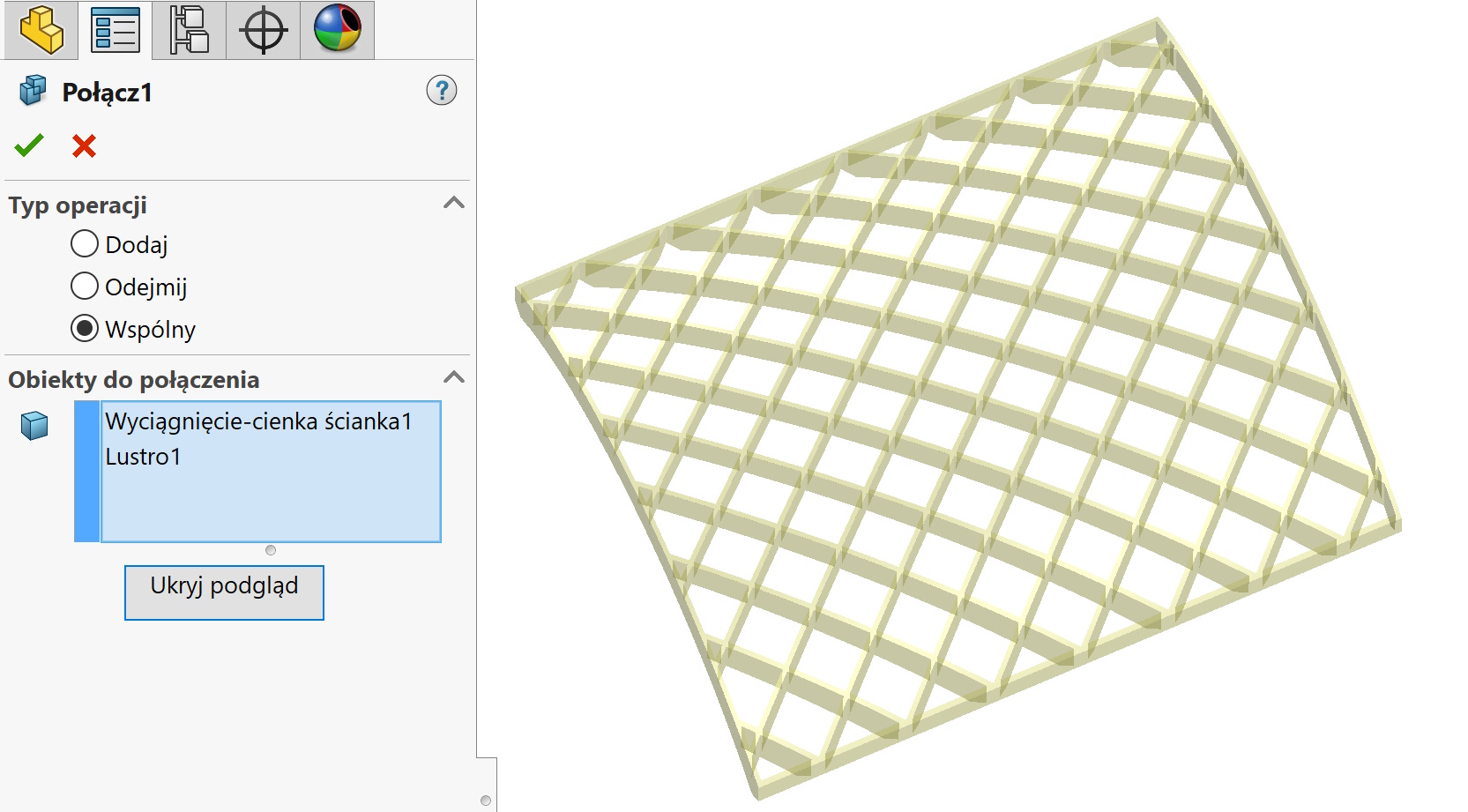Click the Połącz1 combine feature icon
This screenshot has height=812, width=1468.
click(33, 90)
